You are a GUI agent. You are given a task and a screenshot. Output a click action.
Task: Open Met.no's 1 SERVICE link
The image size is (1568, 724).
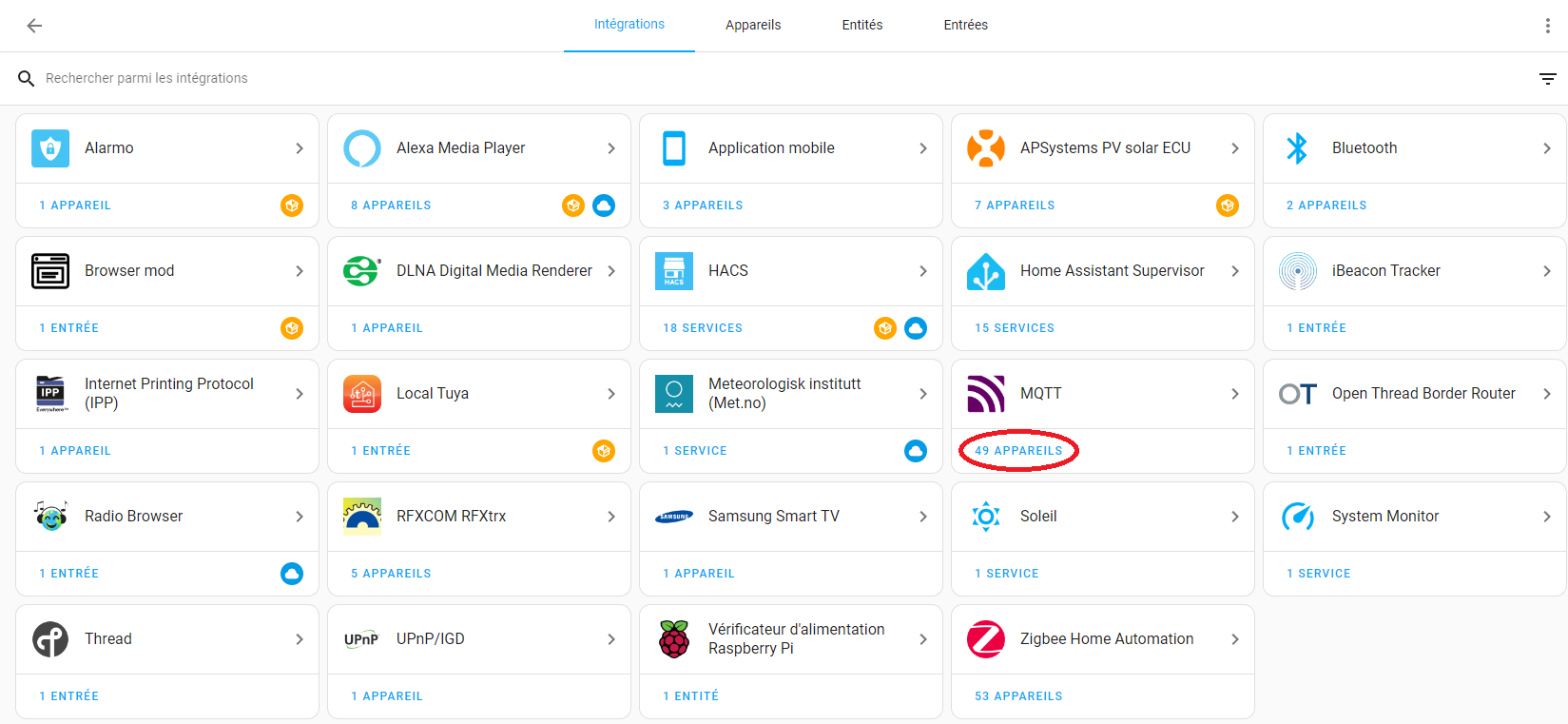pyautogui.click(x=695, y=451)
